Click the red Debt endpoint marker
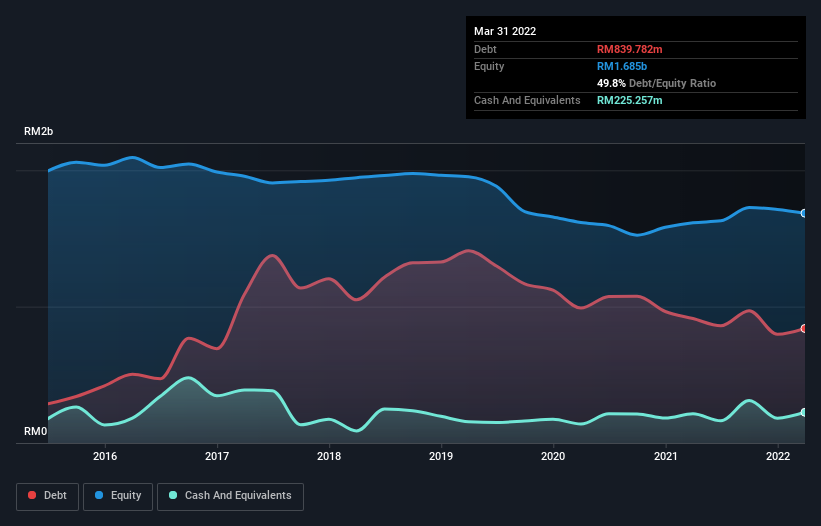821x526 pixels. [x=804, y=329]
